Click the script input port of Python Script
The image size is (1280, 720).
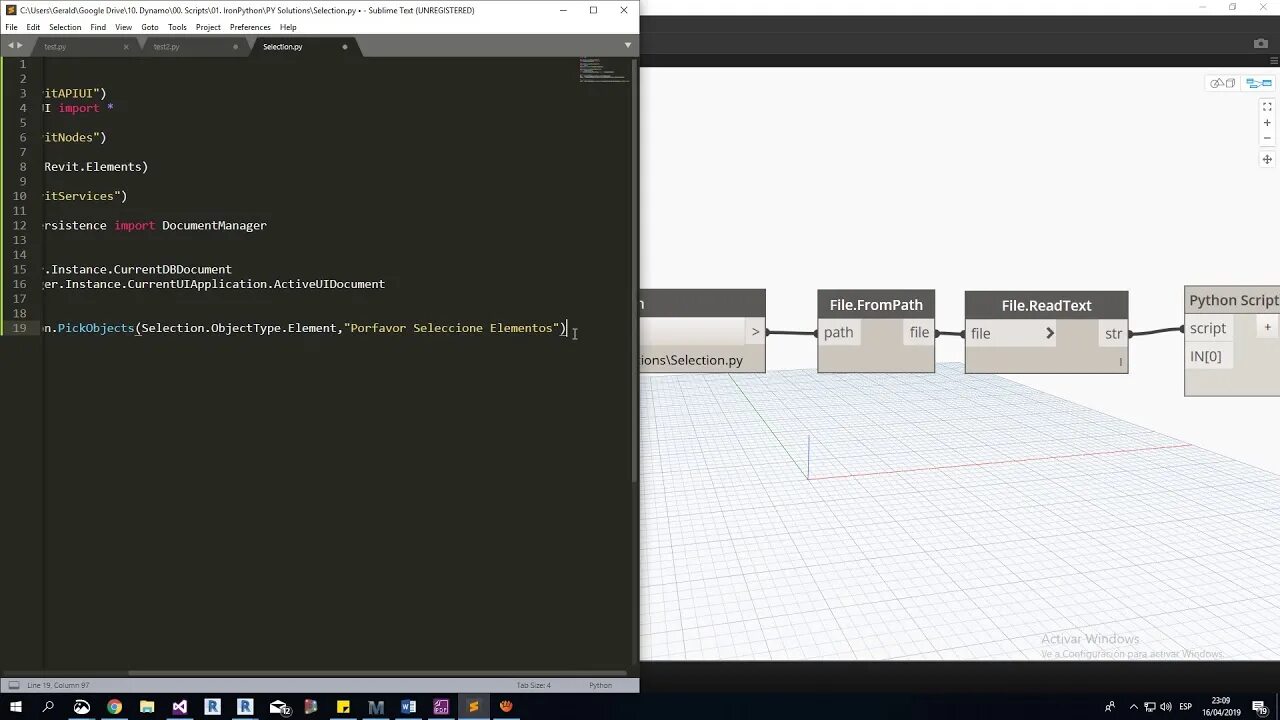(x=1207, y=328)
